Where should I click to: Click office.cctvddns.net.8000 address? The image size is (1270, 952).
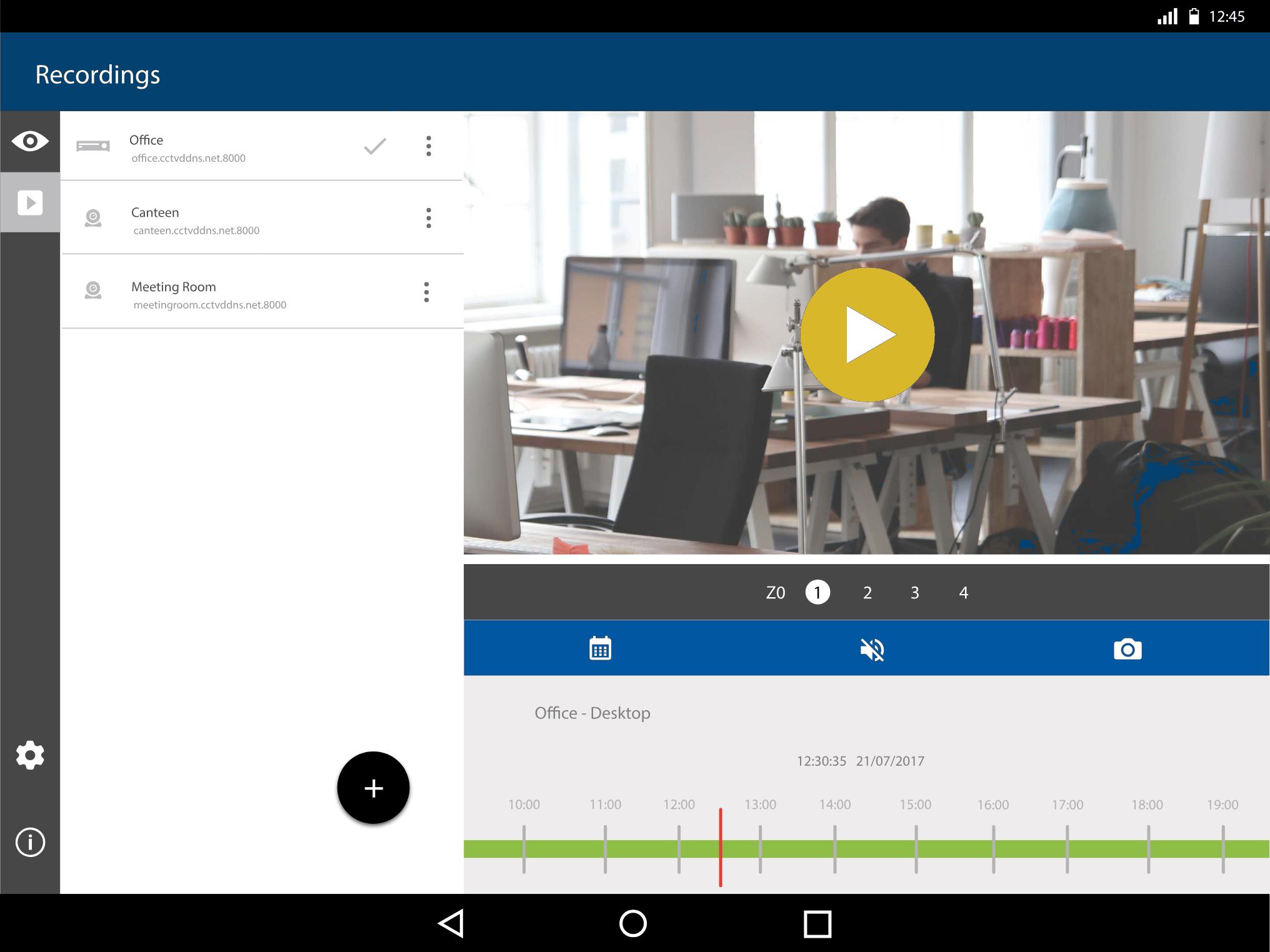click(x=188, y=158)
